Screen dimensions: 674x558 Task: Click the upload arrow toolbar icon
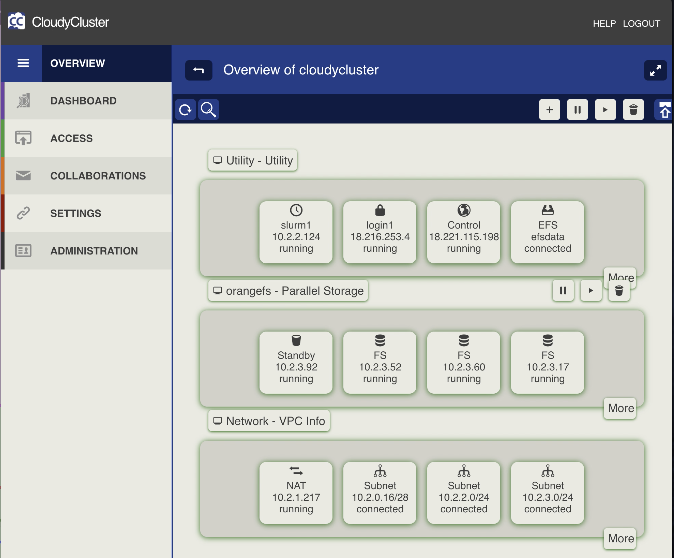[x=664, y=110]
